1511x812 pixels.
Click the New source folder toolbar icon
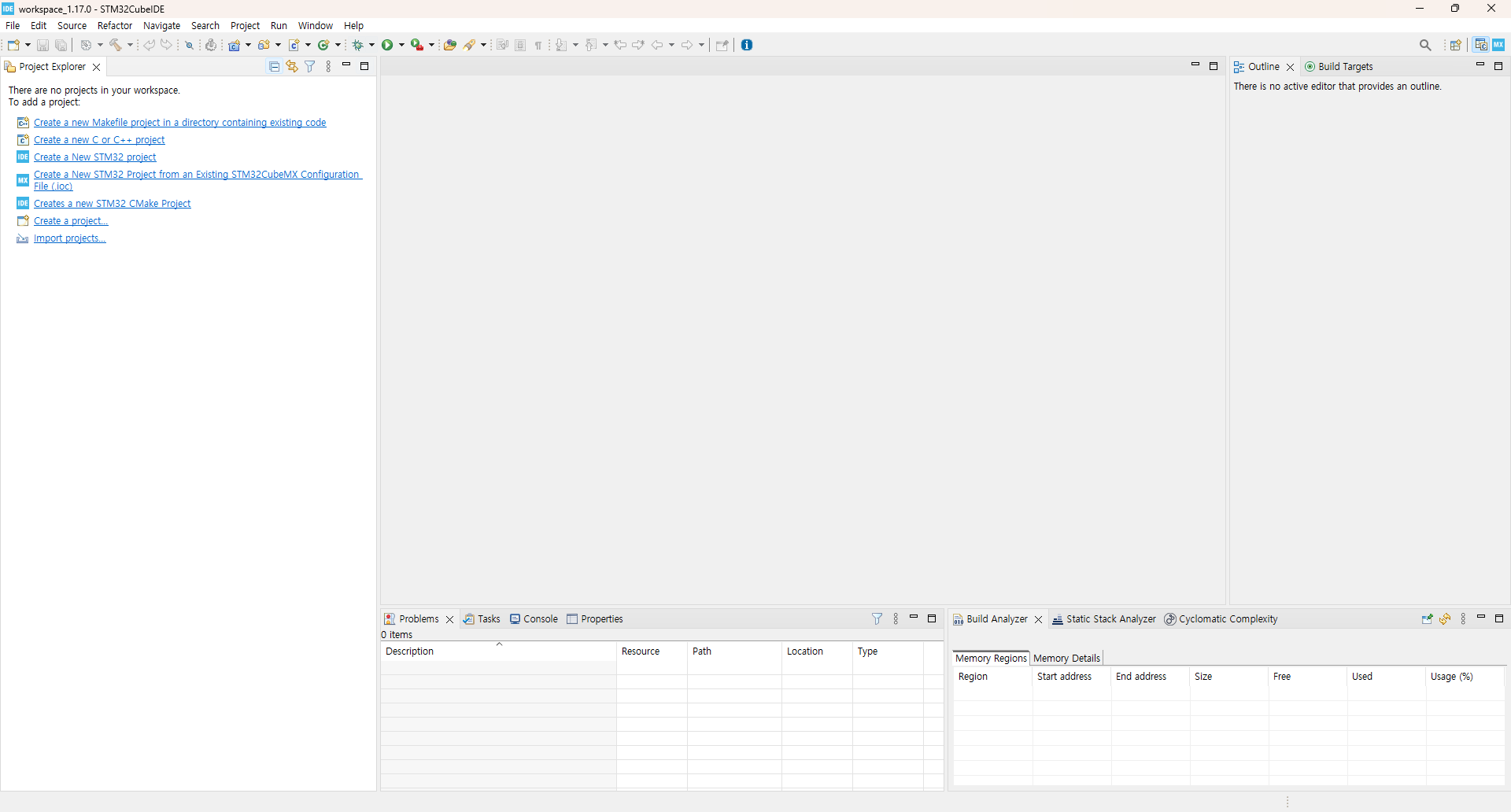[x=264, y=45]
